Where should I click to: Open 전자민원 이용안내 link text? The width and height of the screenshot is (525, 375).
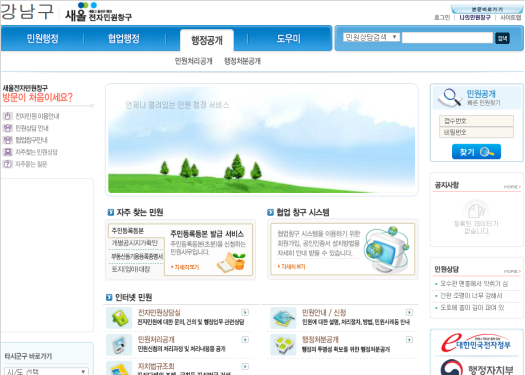coord(37,116)
